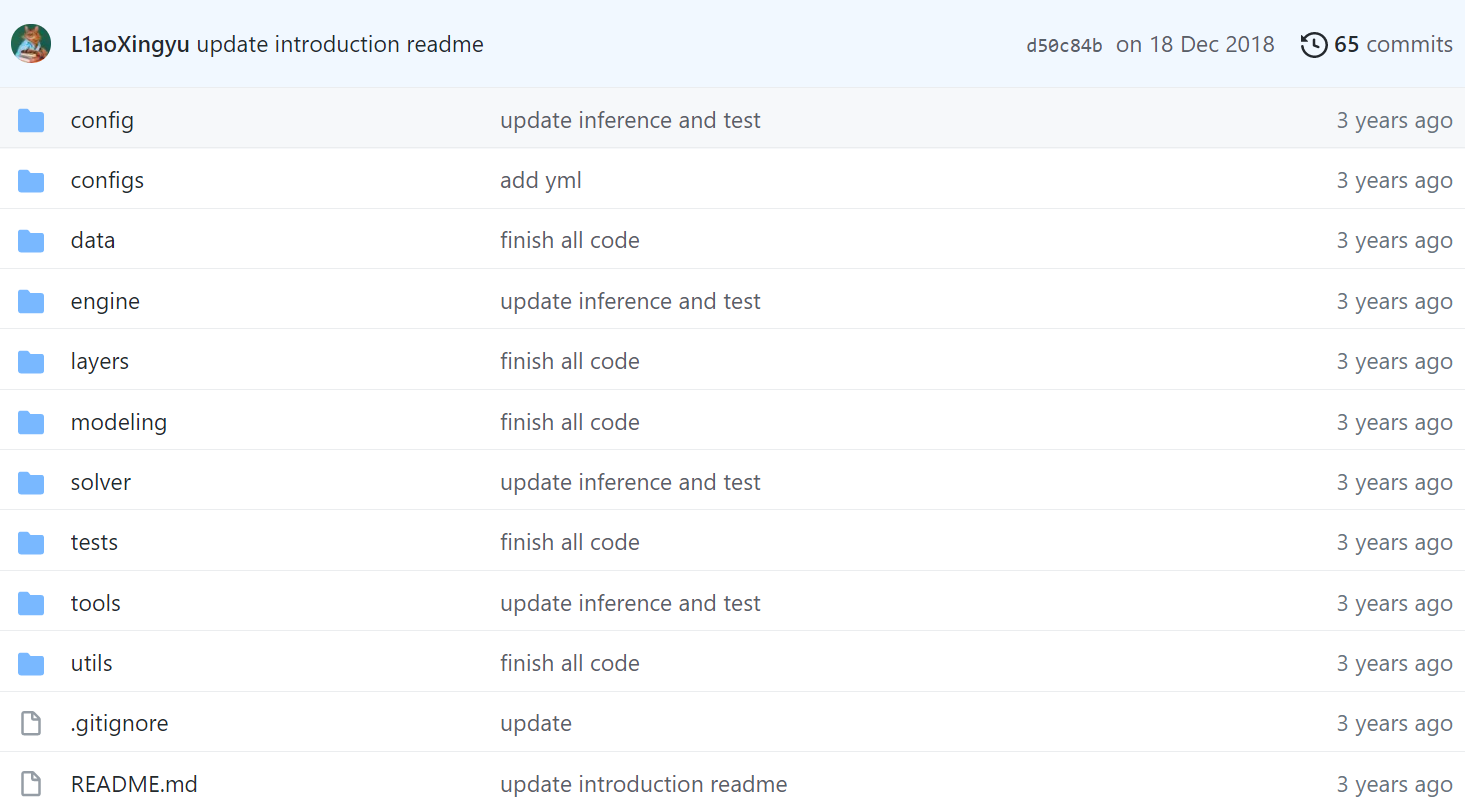
Task: Open the config folder
Action: pos(102,120)
